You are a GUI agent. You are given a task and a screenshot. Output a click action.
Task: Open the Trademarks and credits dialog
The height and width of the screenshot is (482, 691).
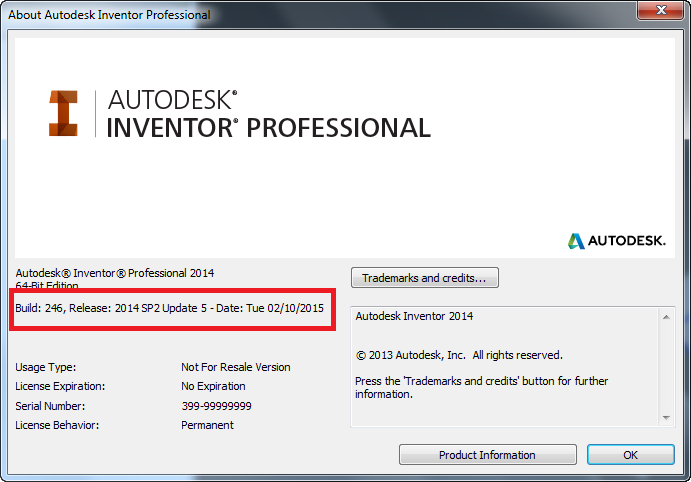coord(425,278)
